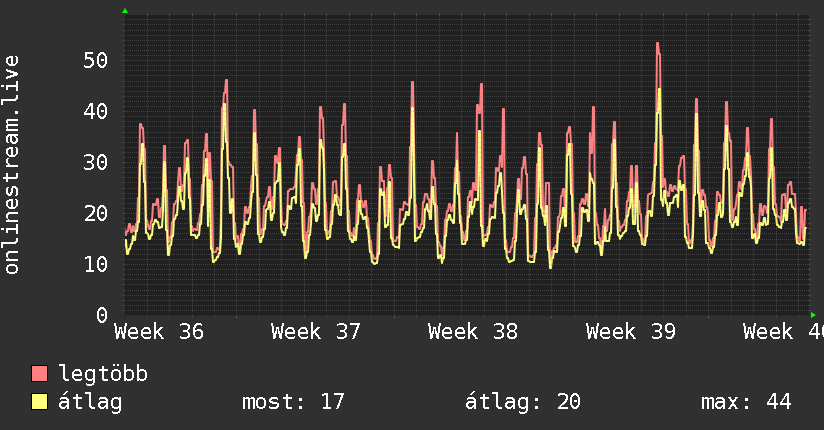
Task: Click the 50 value on y-axis
Action: pos(96,60)
